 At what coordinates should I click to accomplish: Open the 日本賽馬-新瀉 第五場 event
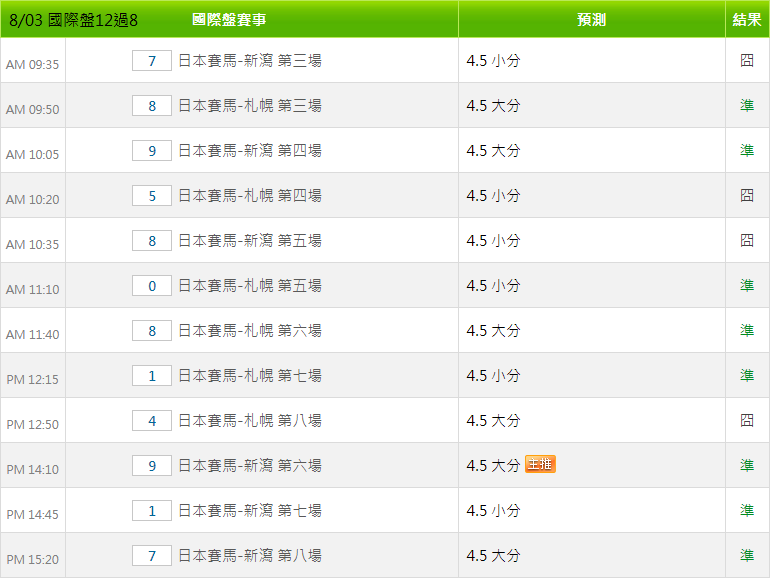click(250, 241)
